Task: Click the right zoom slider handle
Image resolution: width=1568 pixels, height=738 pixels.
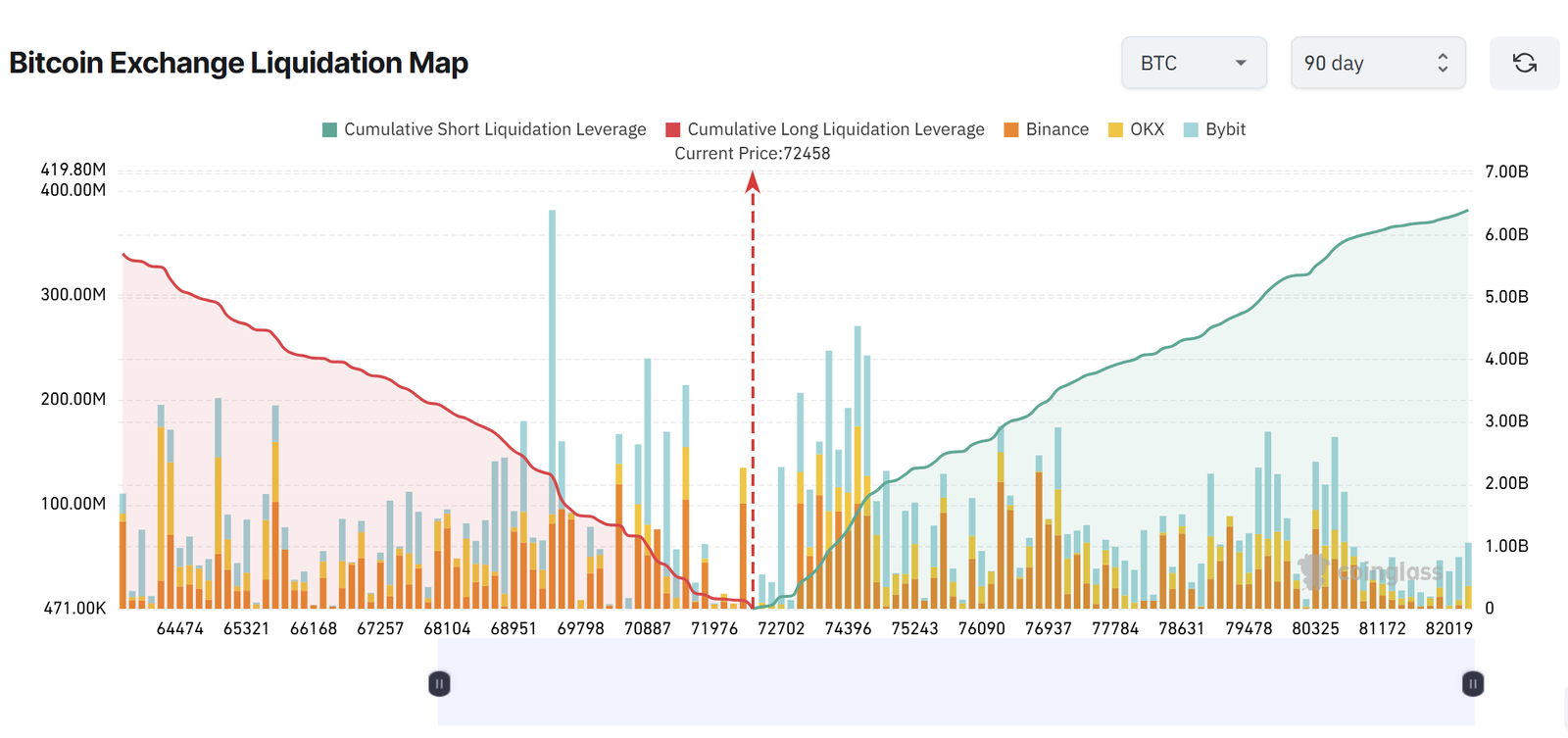Action: (1472, 683)
